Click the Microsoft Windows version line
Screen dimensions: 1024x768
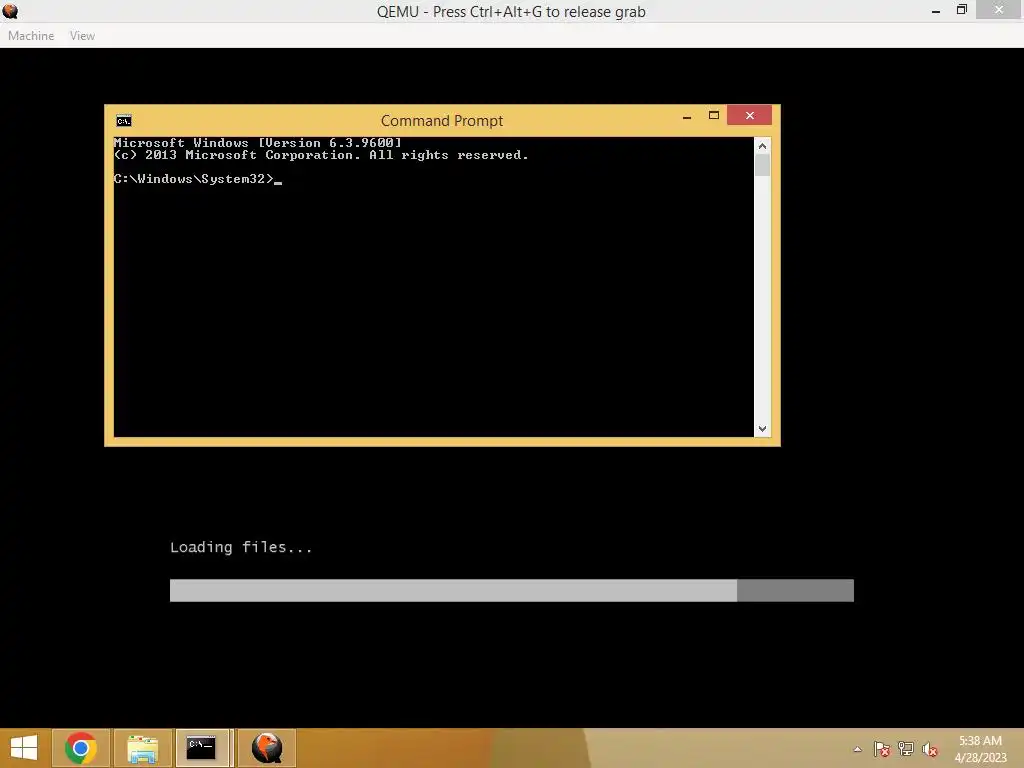tap(257, 142)
